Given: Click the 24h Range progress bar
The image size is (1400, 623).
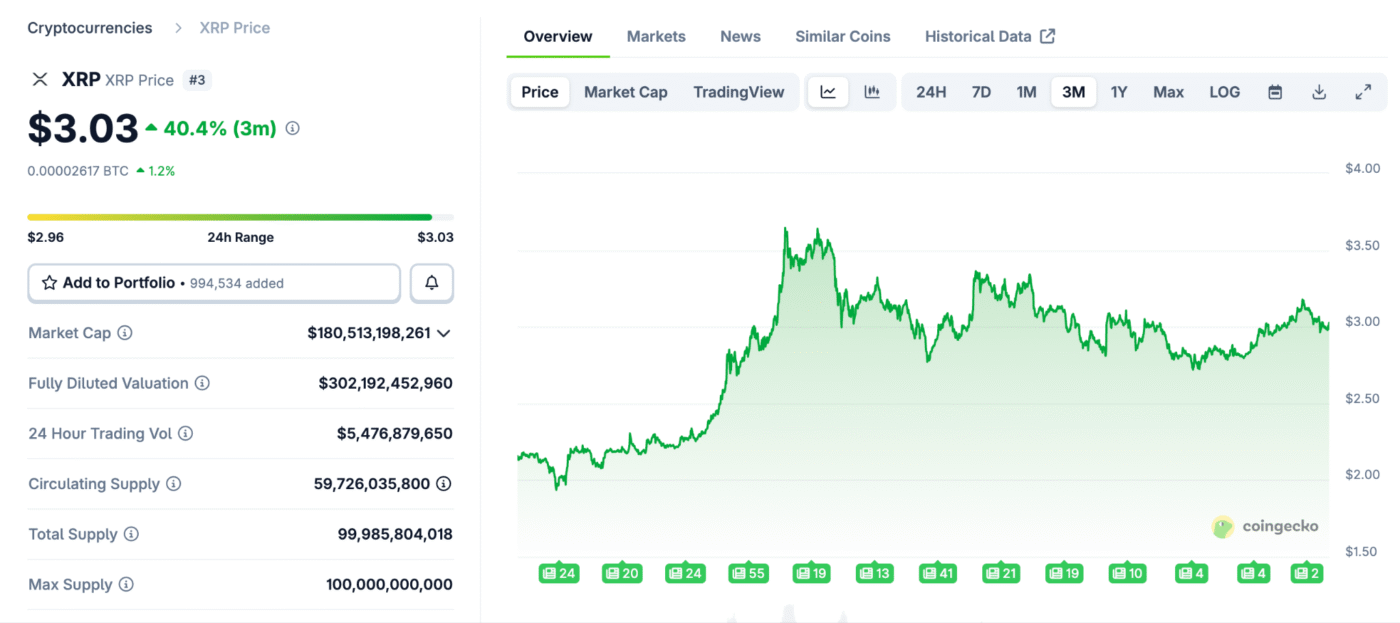Looking at the screenshot, I should (x=240, y=217).
